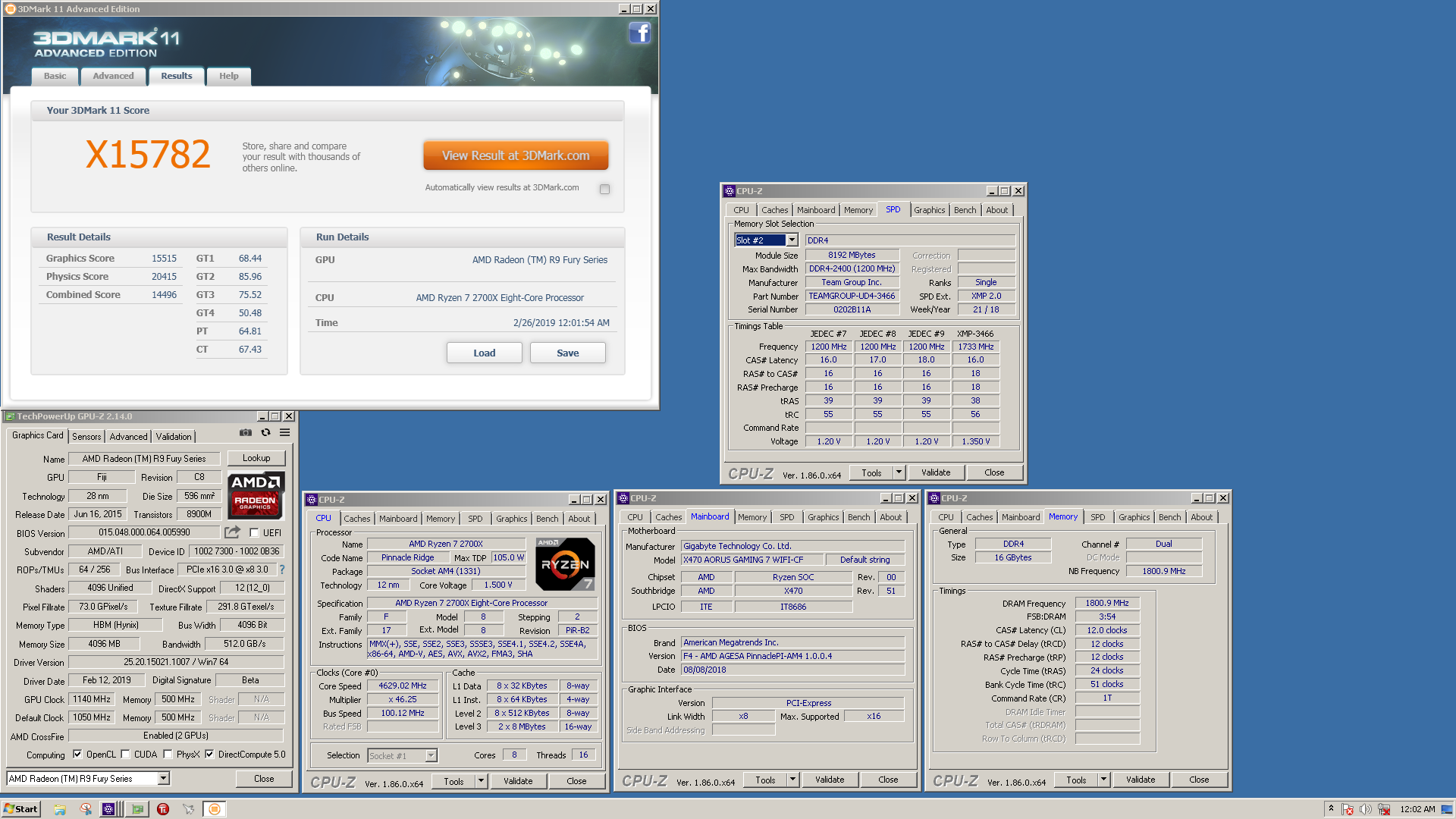This screenshot has height=819, width=1456.
Task: Activate the GPU-Z taskbar button
Action: [137, 809]
